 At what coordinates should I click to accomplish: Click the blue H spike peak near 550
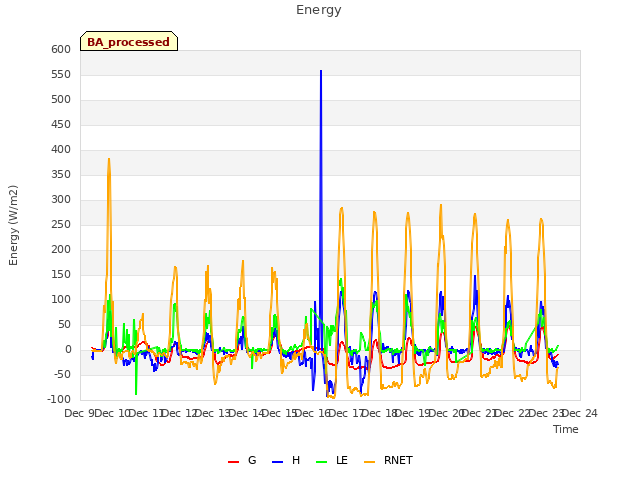[321, 71]
